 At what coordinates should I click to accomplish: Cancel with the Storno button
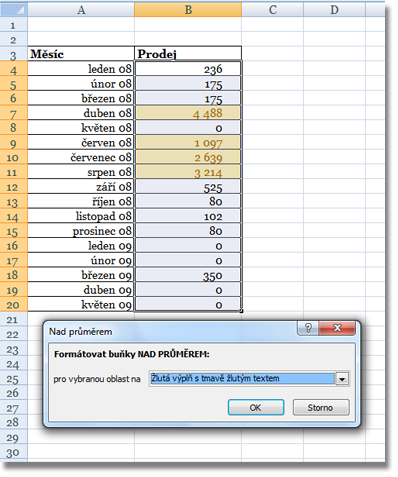321,407
